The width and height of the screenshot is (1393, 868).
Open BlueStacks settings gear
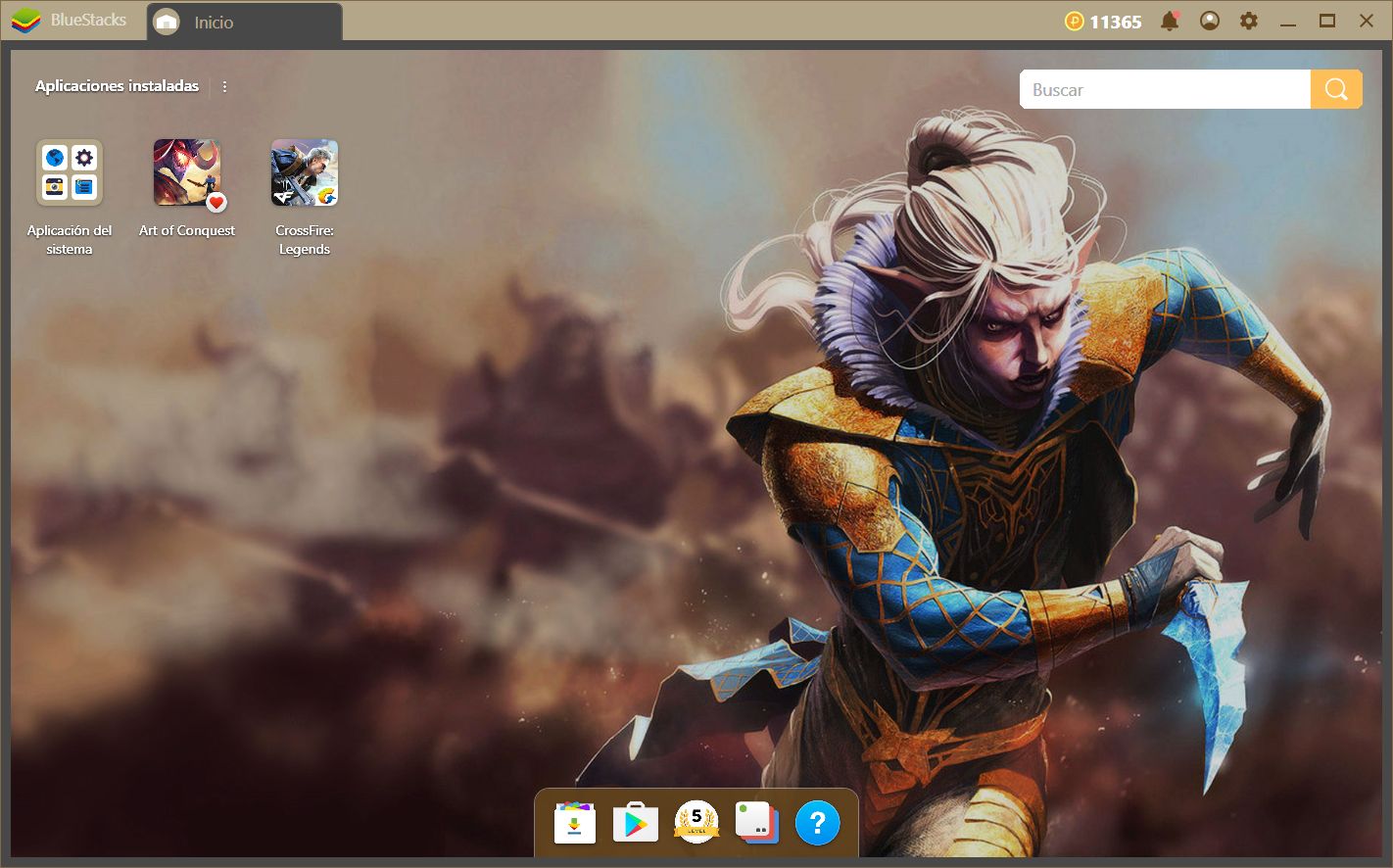(1249, 21)
